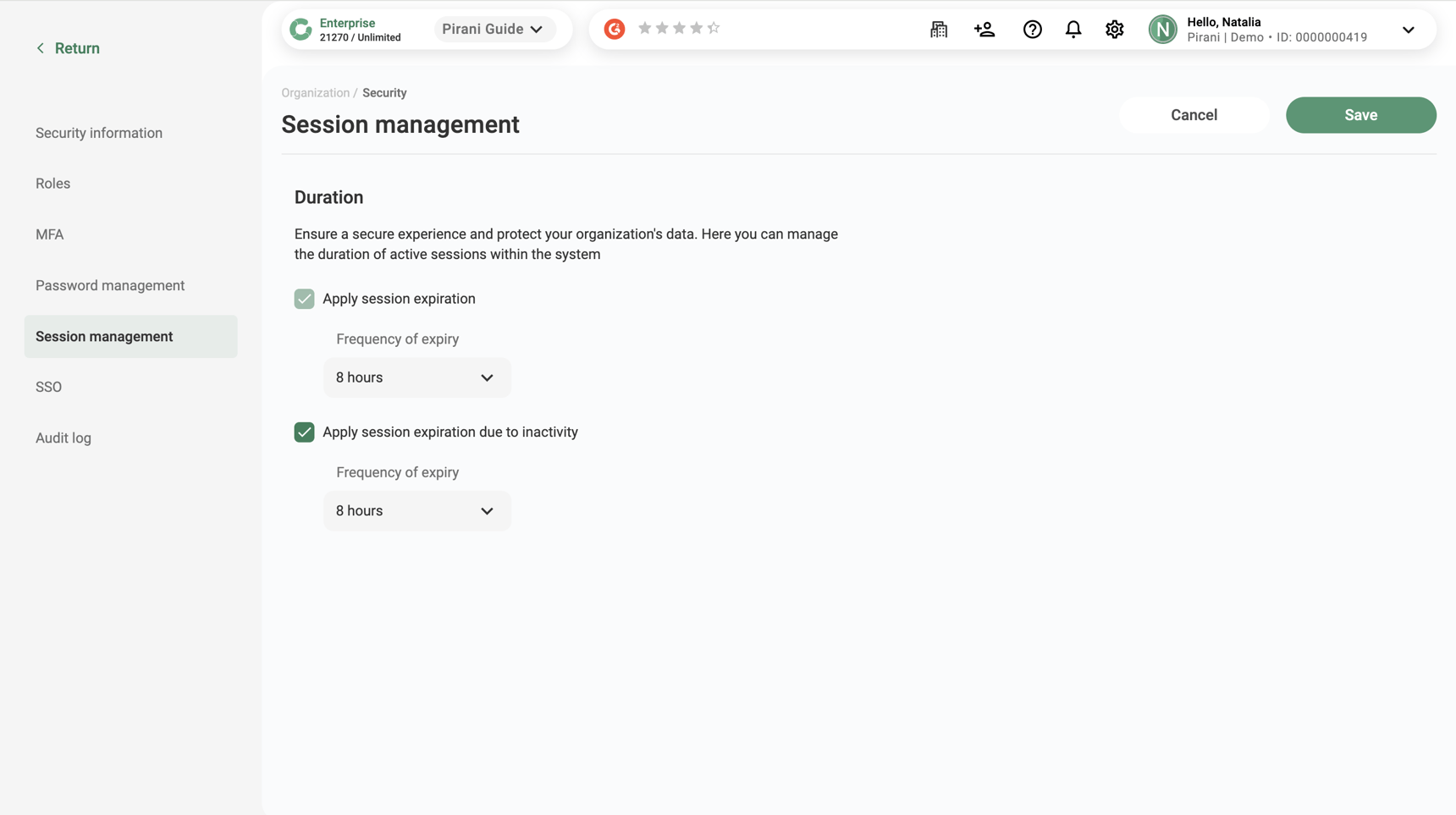
Task: Click the fifth rating star
Action: 714,28
